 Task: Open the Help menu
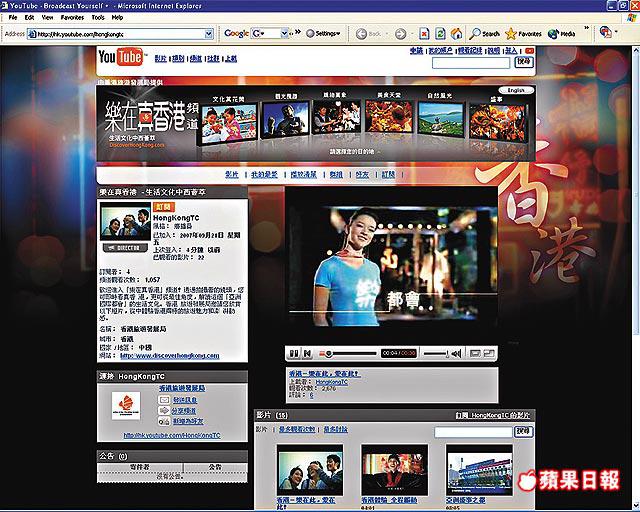117,18
